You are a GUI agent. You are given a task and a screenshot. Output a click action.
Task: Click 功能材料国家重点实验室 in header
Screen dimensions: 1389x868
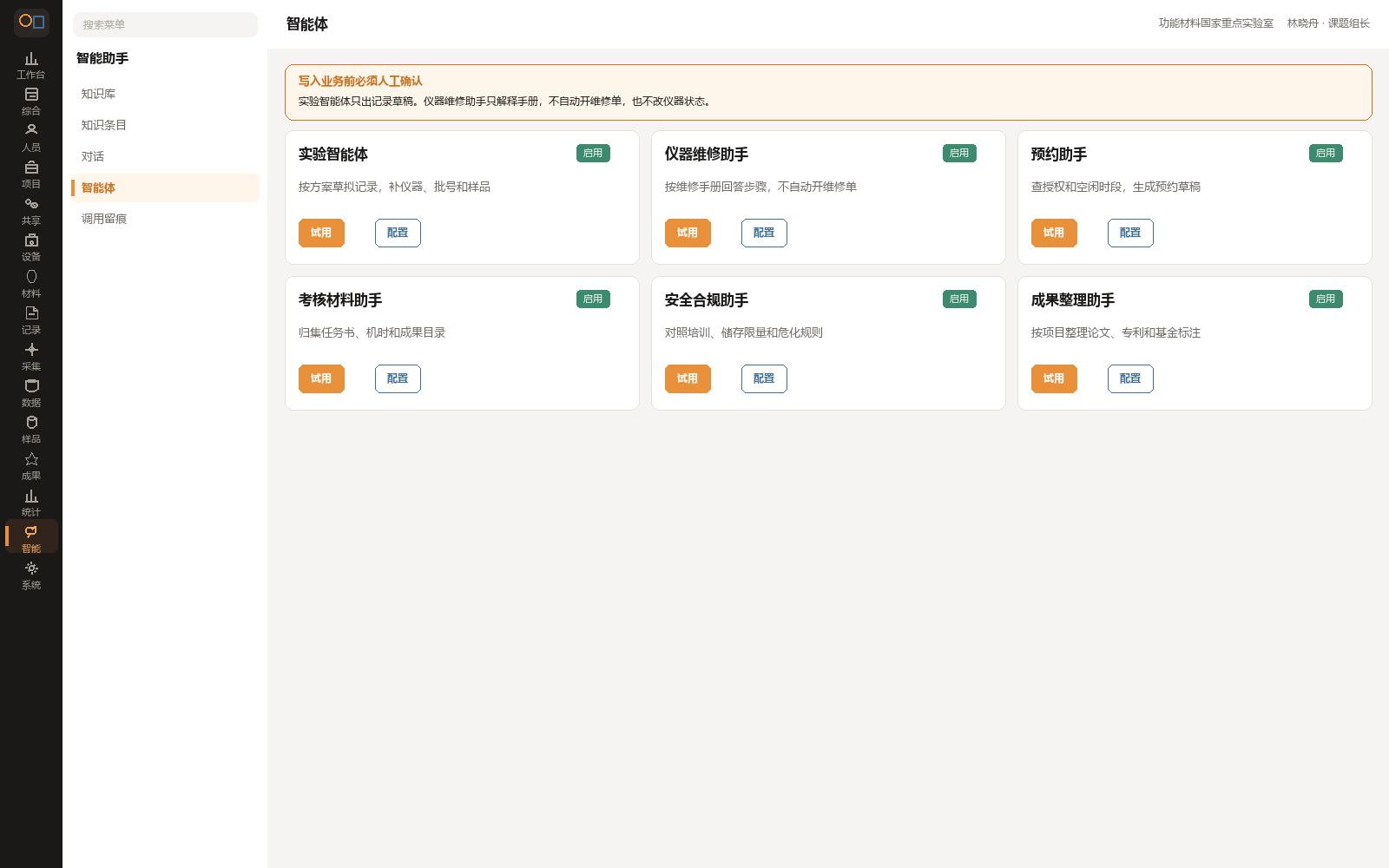click(x=1215, y=23)
